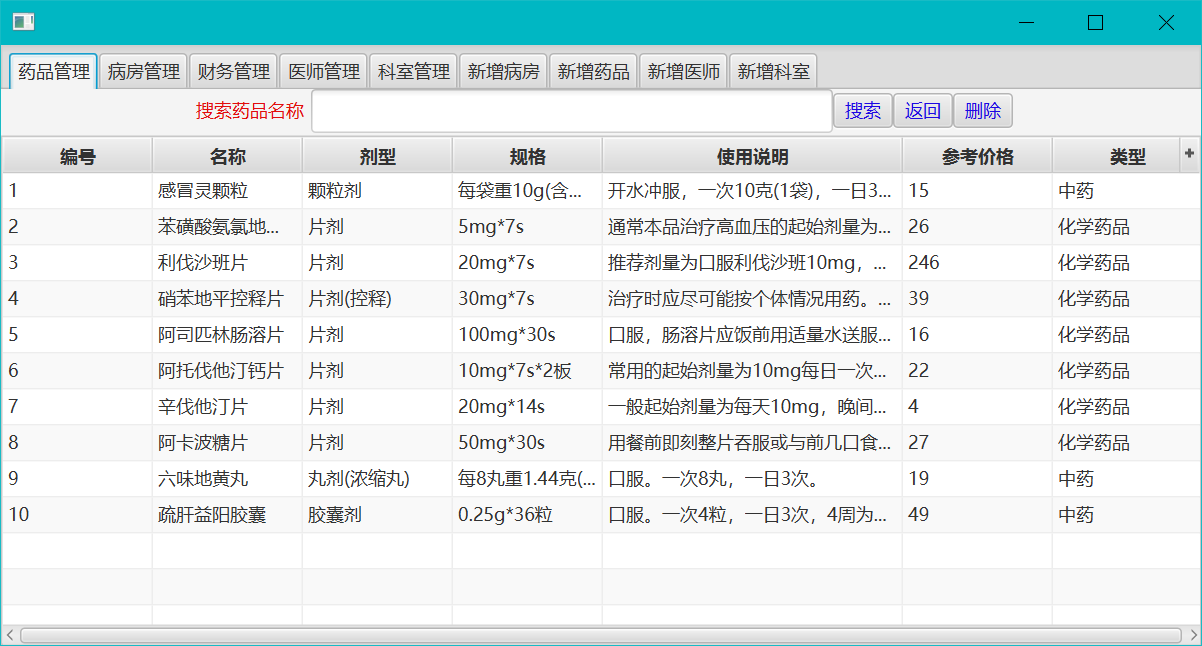
Task: Click the 5mg*7s specification cell
Action: click(x=527, y=227)
